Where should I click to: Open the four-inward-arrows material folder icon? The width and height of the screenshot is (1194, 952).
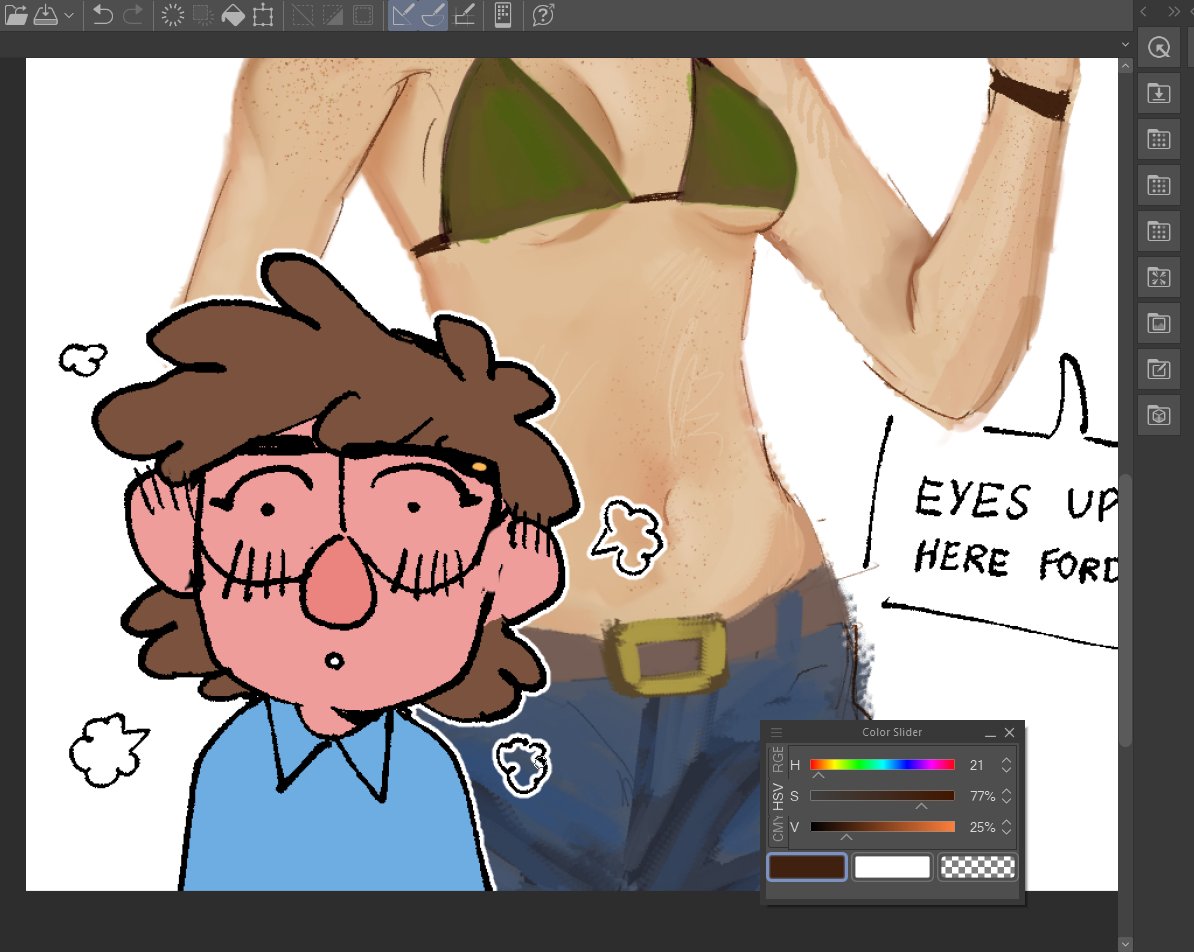(1159, 277)
